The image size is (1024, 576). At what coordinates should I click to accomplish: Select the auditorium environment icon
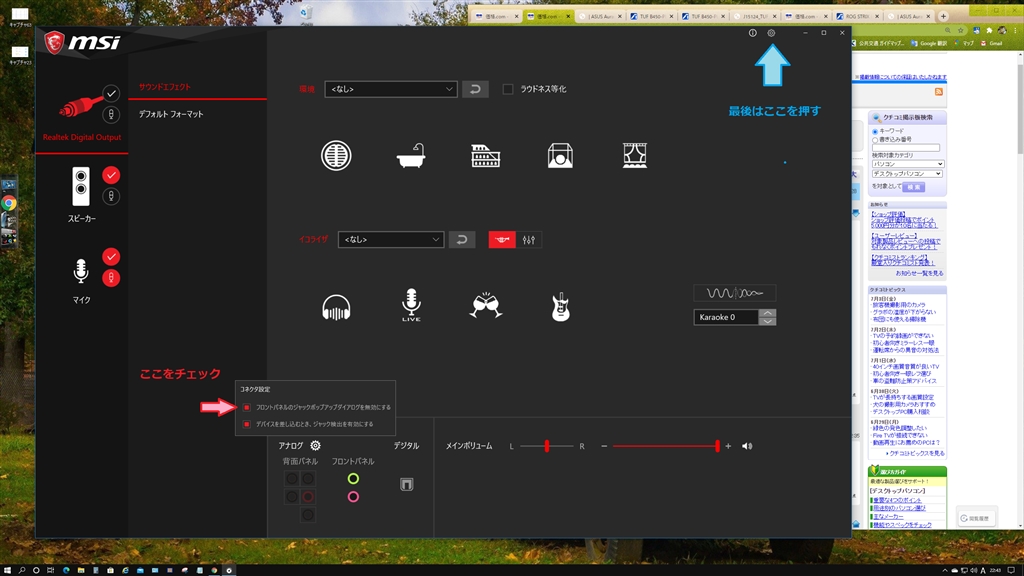(560, 155)
